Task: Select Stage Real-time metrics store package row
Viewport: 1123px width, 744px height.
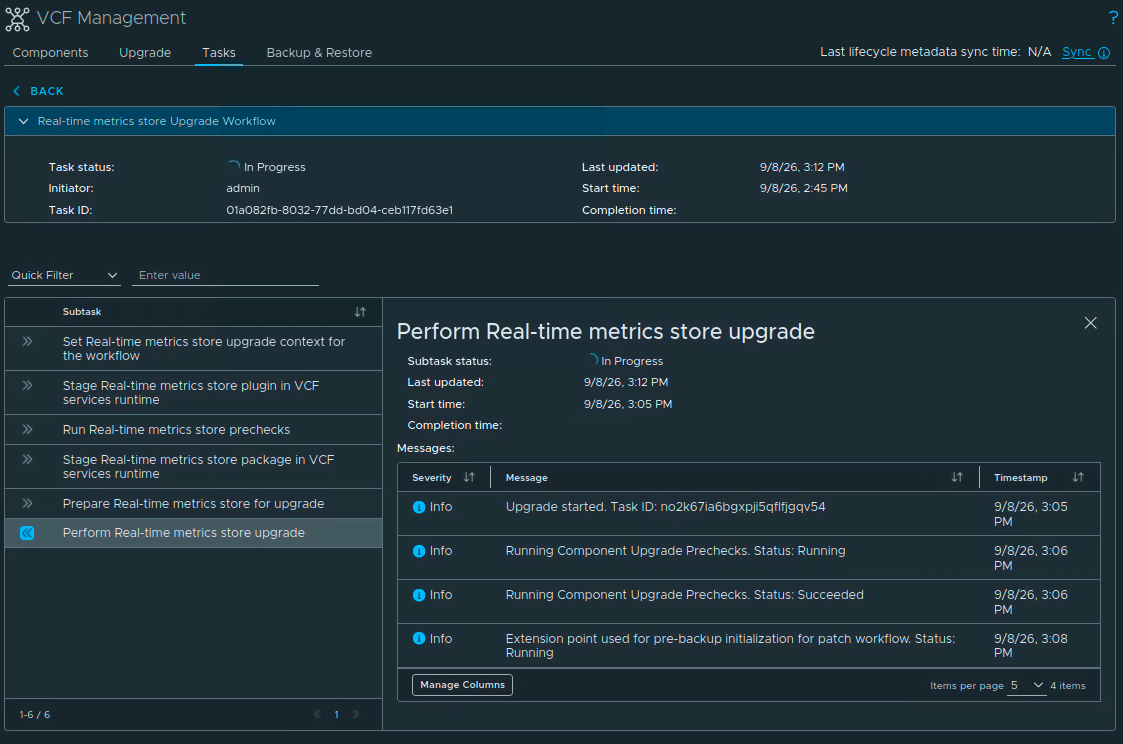Action: pos(193,467)
